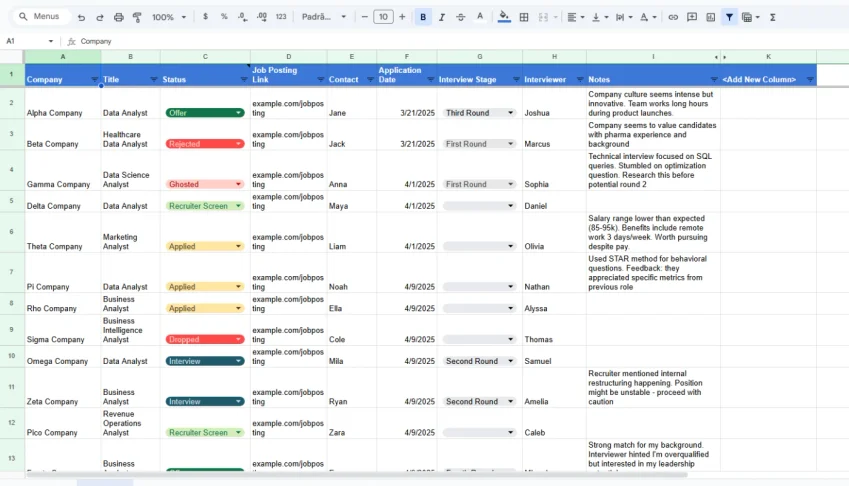Click Decrease decimal places icon
The image size is (849, 486).
tap(243, 17)
